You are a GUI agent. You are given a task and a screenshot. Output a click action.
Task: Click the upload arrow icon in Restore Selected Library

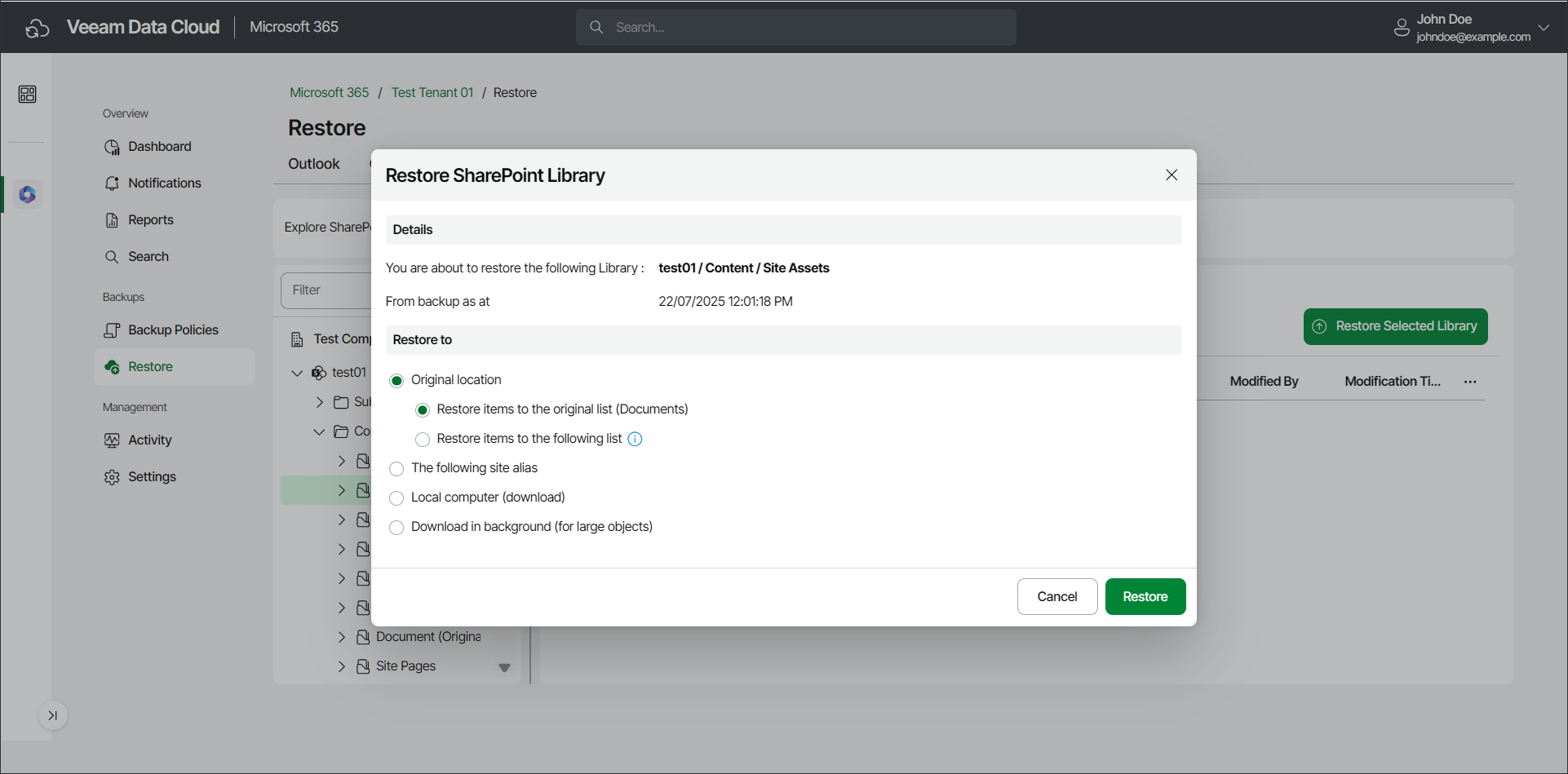coord(1319,326)
